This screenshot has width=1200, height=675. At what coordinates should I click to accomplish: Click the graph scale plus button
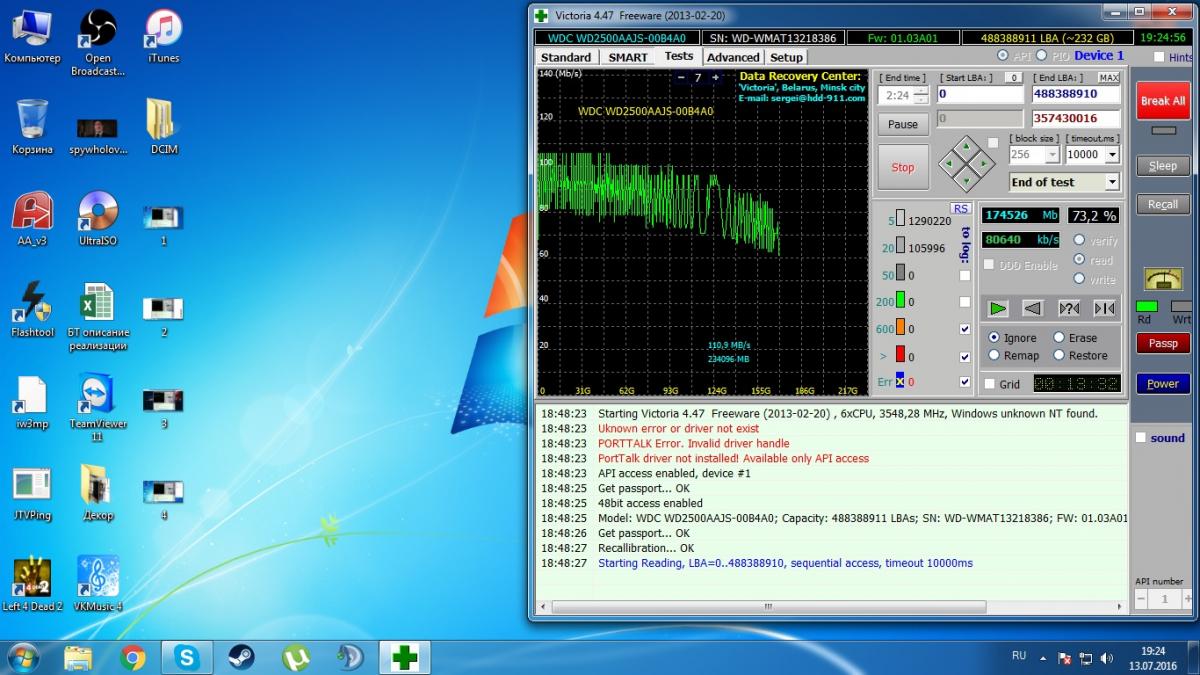[714, 77]
